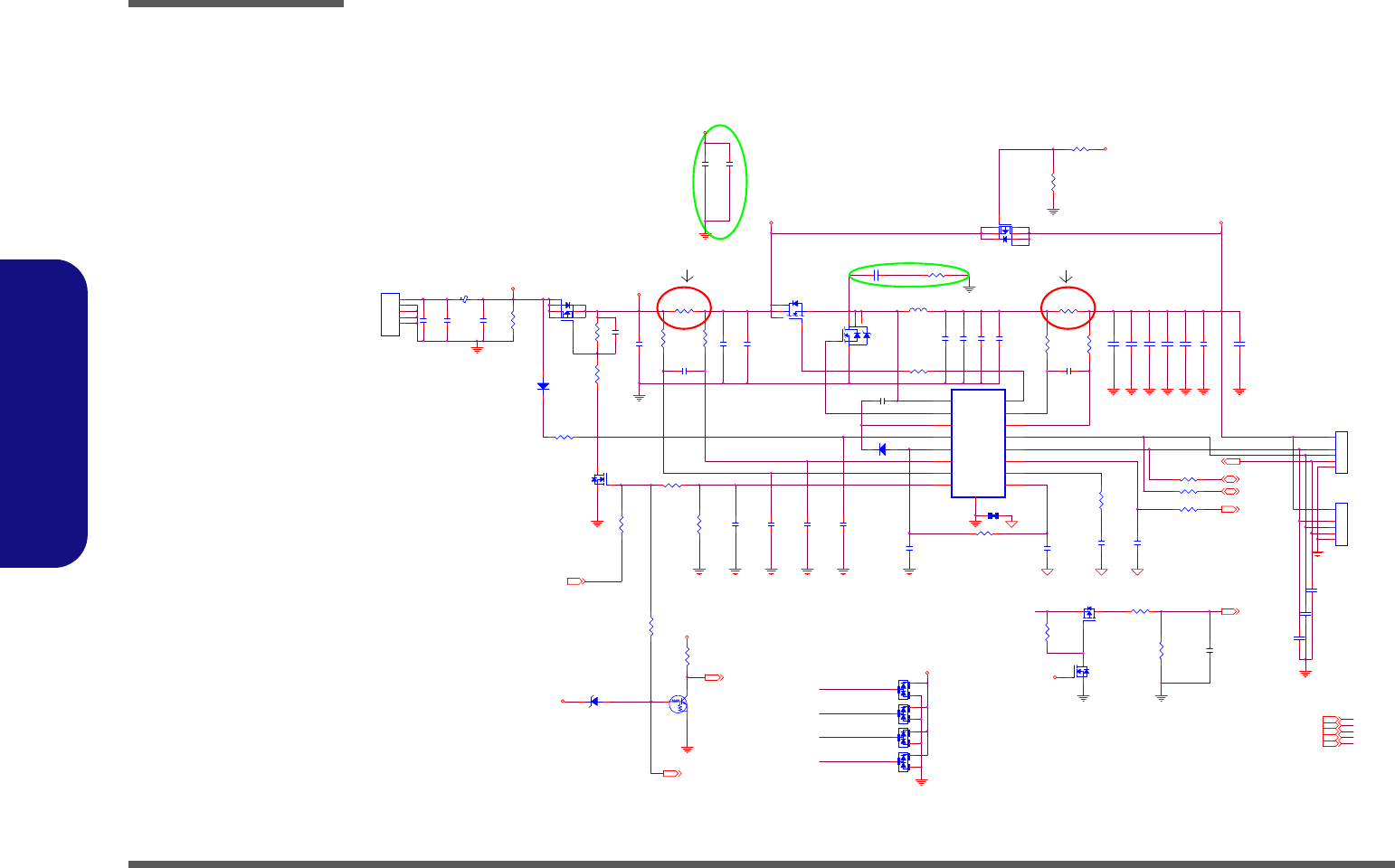The image size is (1395, 868).
Task: Select the vertical resistor grounding the top-right divider
Action: [x=1053, y=181]
